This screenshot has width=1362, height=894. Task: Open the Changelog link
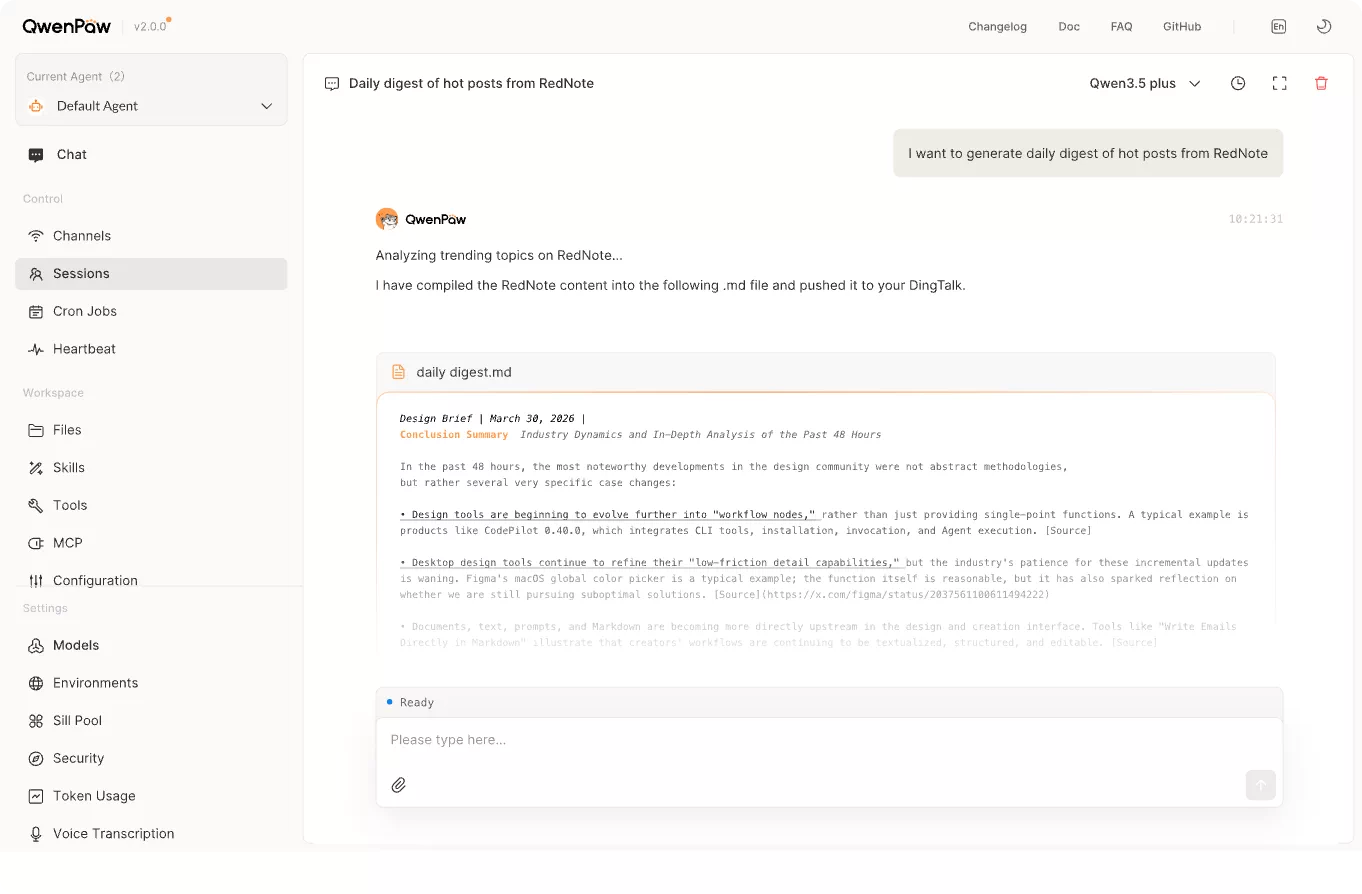tap(997, 27)
